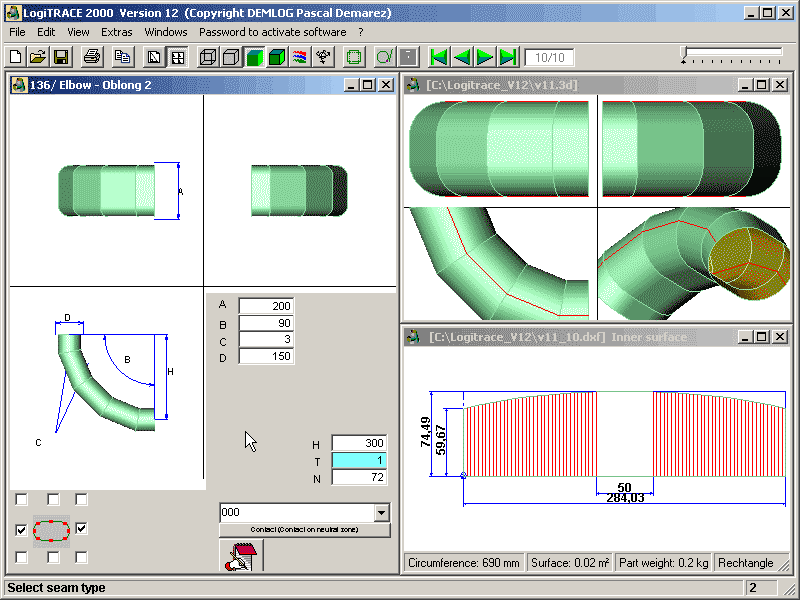This screenshot has height=600, width=800.
Task: Click the Copy toolbar icon
Action: (x=122, y=57)
